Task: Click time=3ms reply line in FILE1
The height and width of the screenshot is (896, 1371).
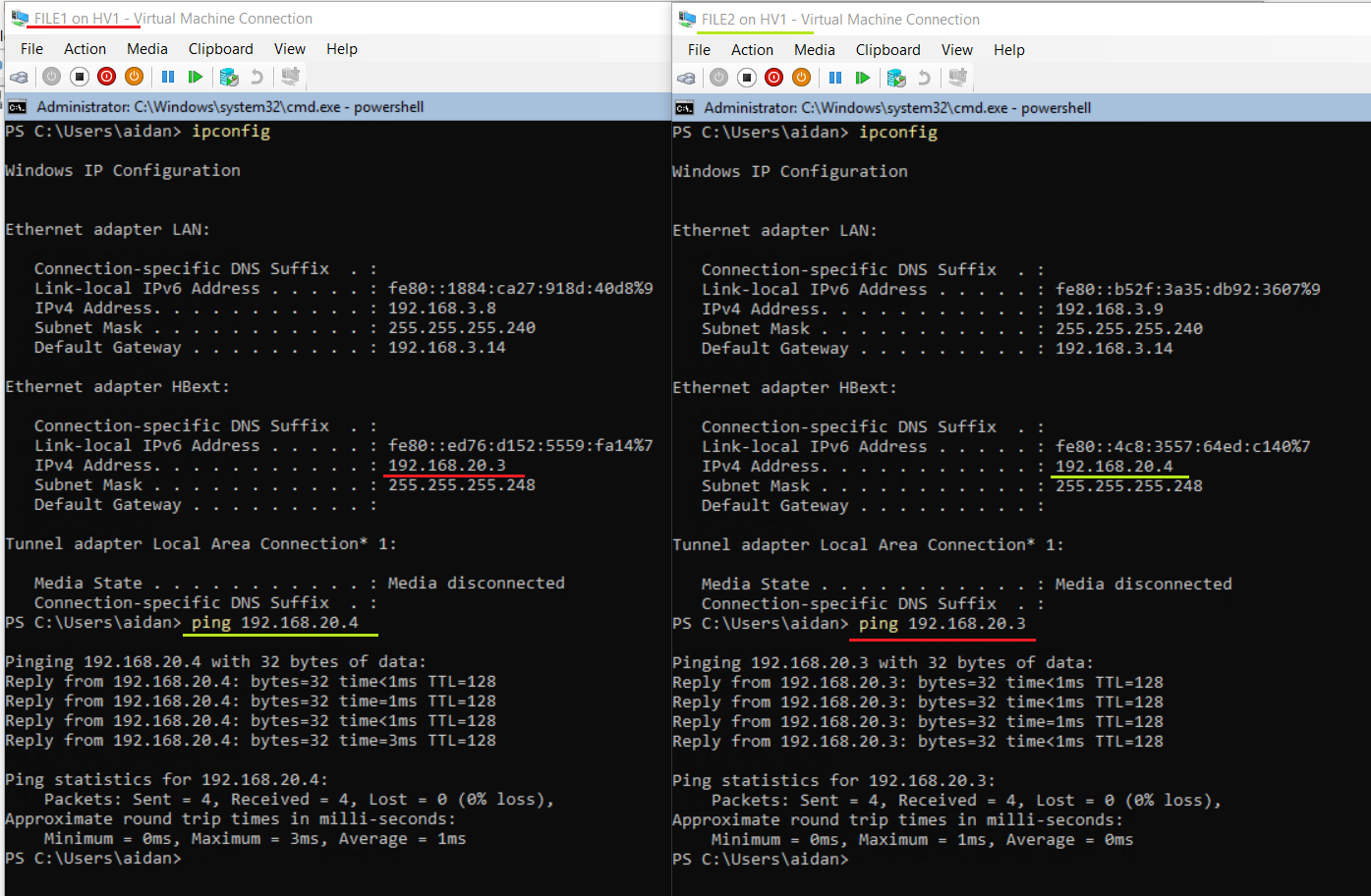Action: pos(251,740)
